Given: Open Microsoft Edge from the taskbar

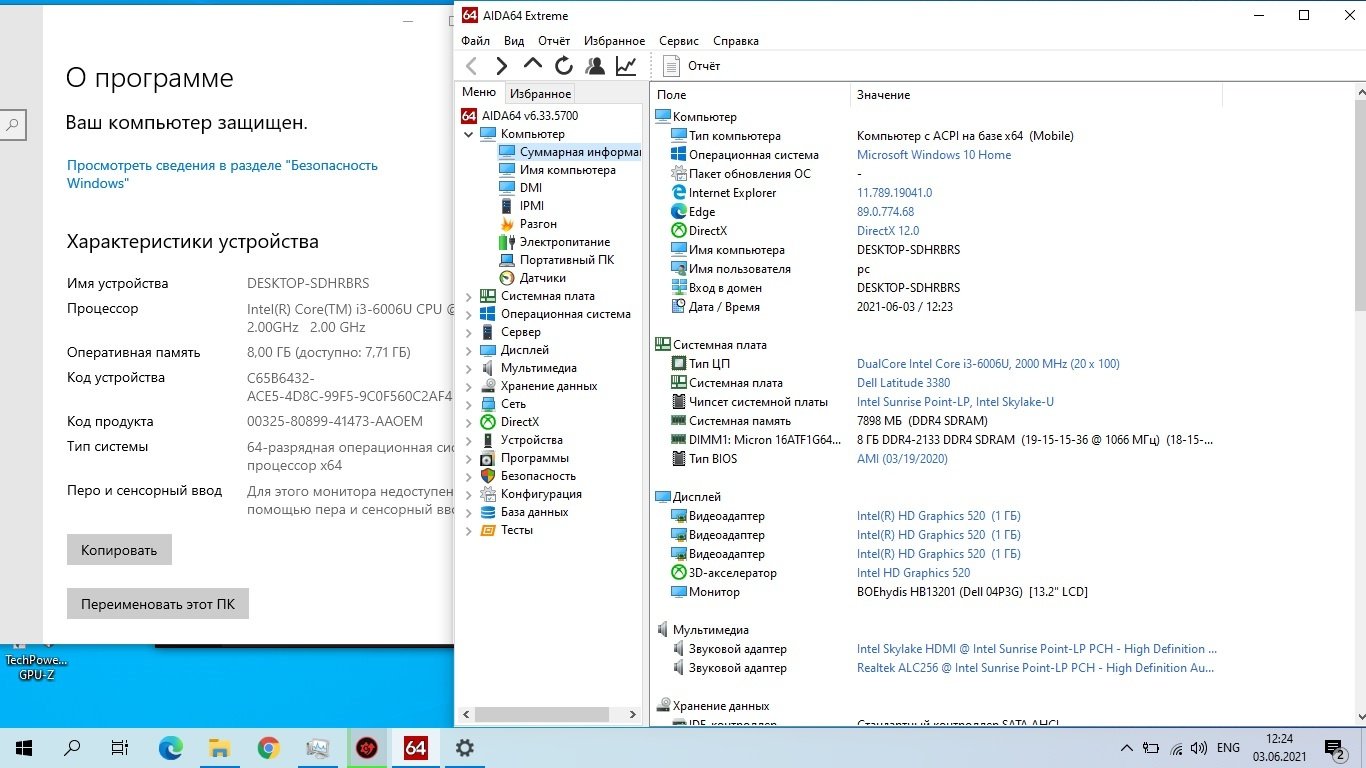Looking at the screenshot, I should (x=171, y=748).
